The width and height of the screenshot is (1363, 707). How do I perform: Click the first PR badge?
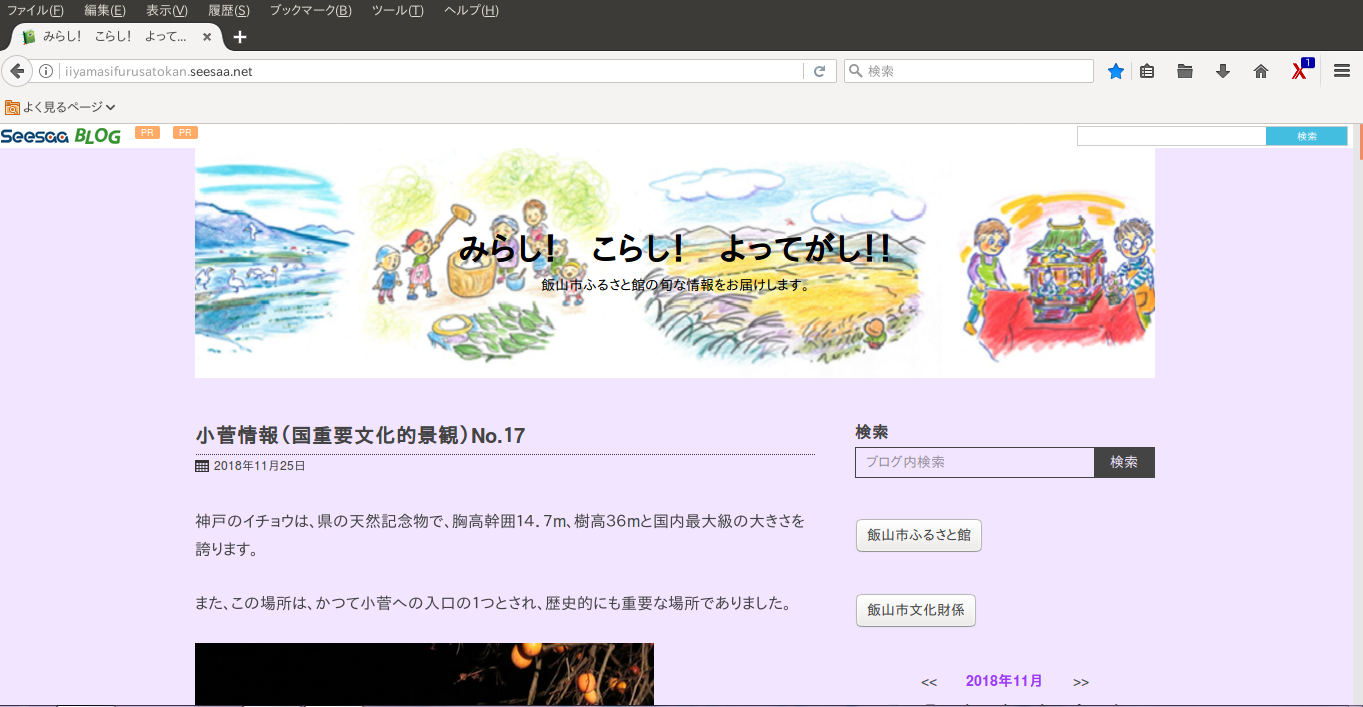pos(147,132)
